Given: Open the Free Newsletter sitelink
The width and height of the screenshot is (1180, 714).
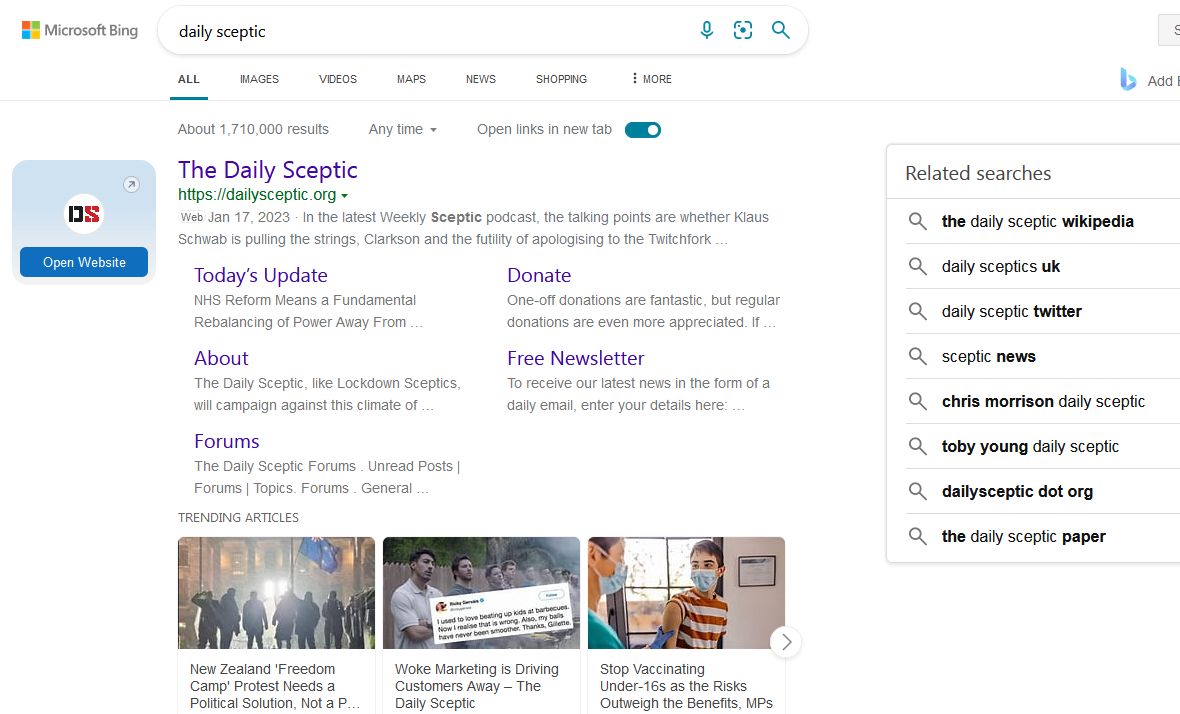Looking at the screenshot, I should coord(576,358).
